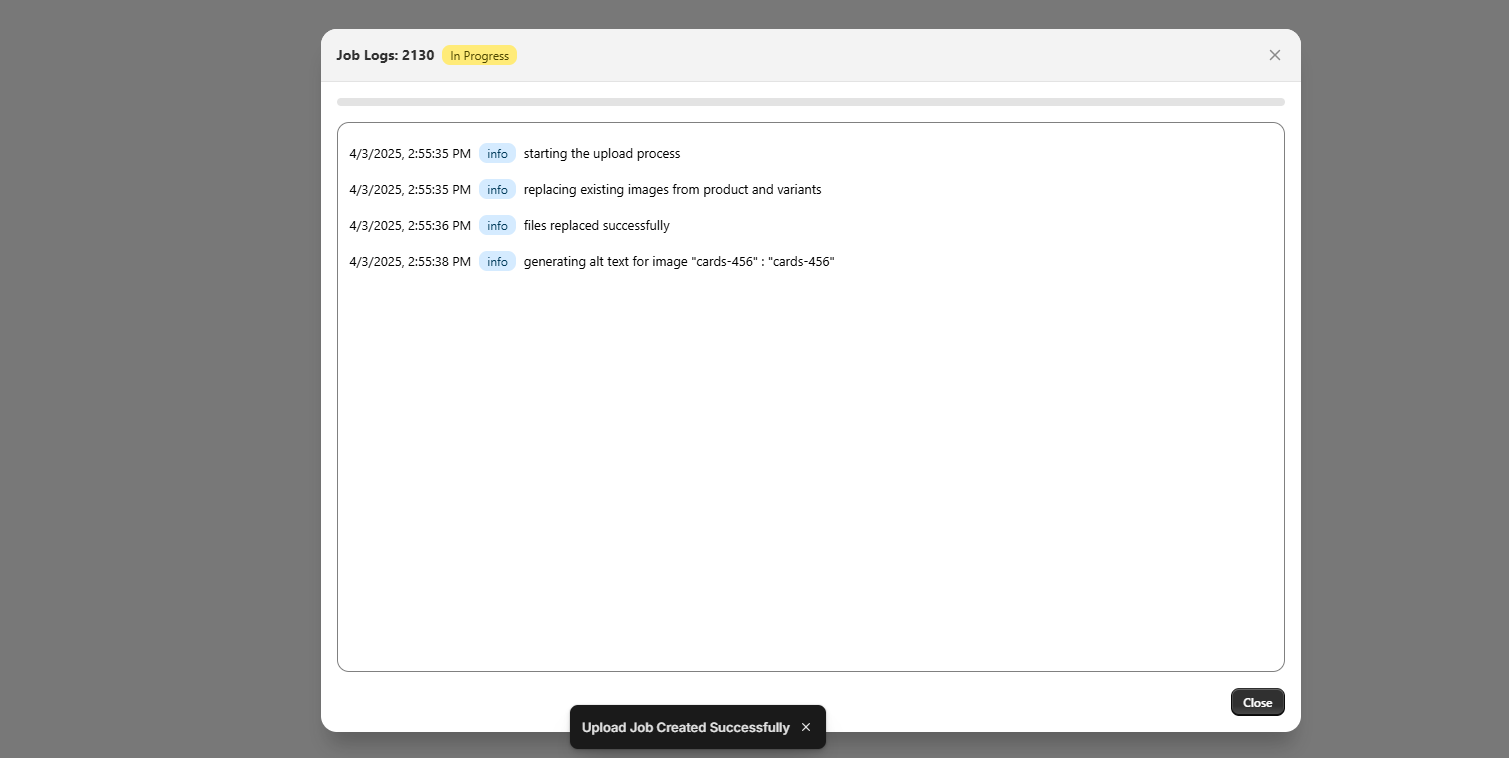Click the modal header bar of Job Logs
This screenshot has height=758, width=1509.
click(810, 55)
